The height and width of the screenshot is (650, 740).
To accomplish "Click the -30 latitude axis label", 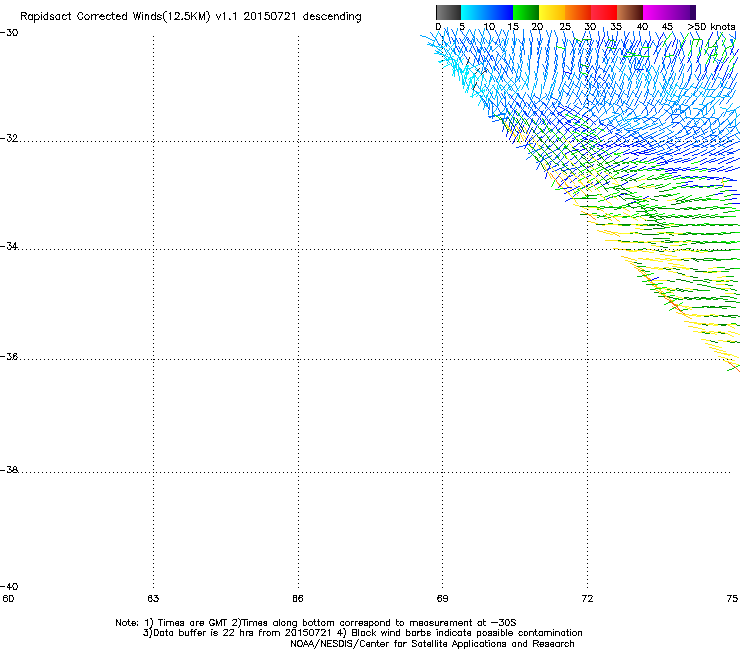I will click(9, 33).
